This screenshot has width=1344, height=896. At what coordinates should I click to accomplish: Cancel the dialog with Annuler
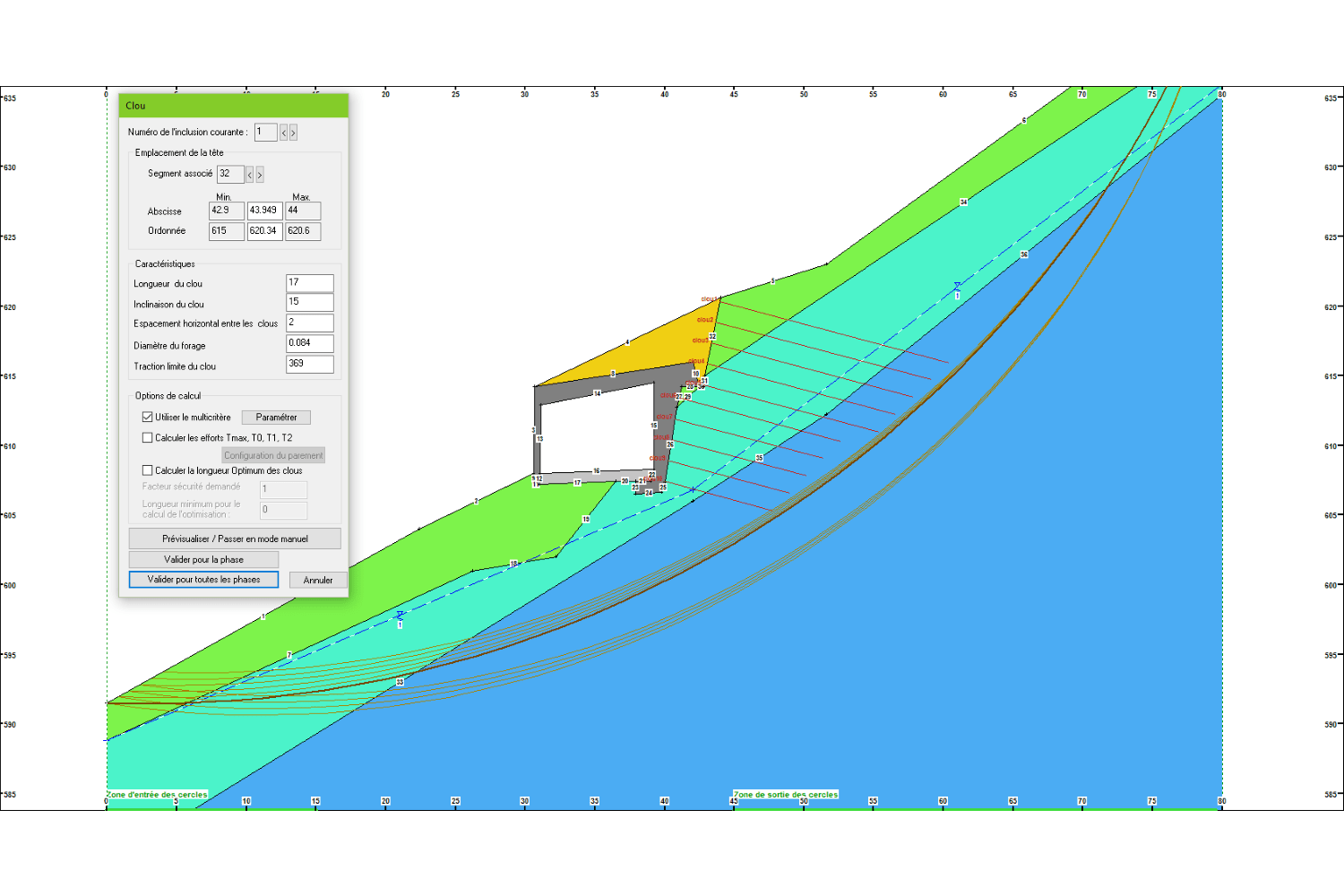click(317, 581)
